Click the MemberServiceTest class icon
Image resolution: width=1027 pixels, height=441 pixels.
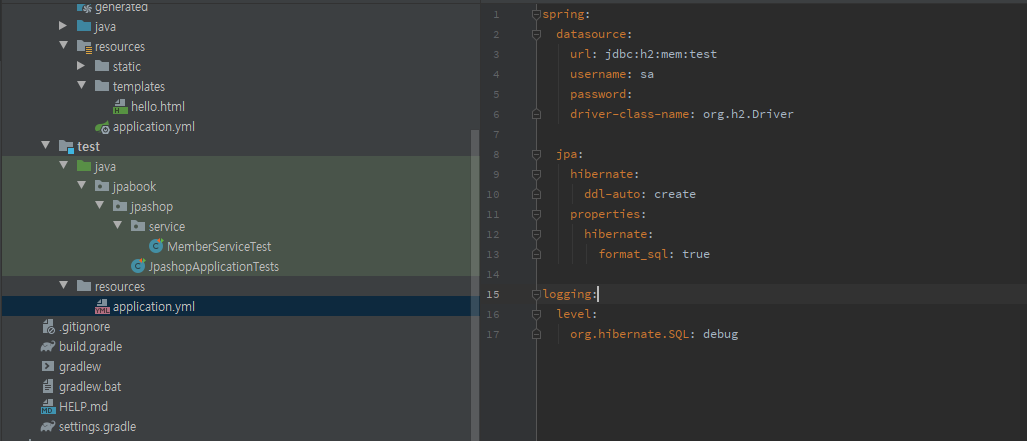point(156,246)
